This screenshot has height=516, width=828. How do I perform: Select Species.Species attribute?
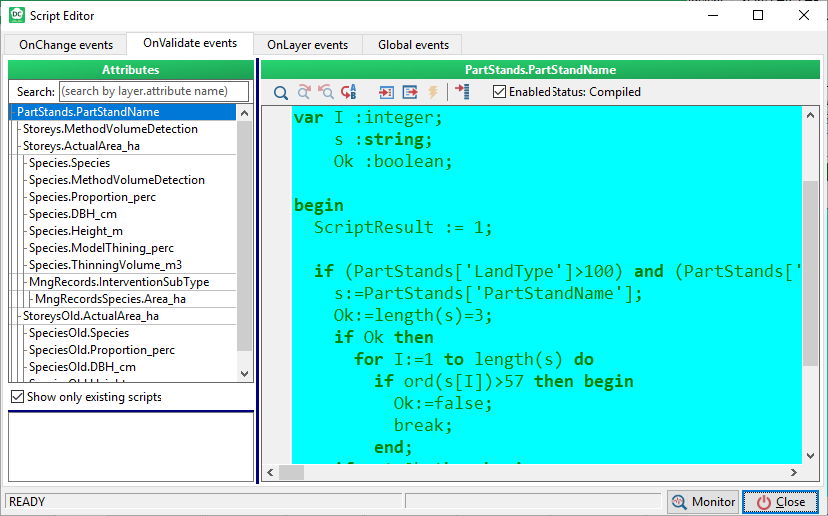click(x=69, y=163)
